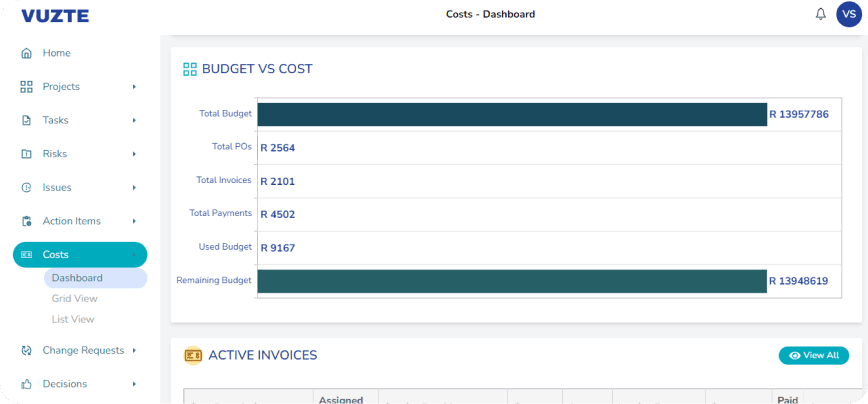
Task: Click the Remaining Budget axis label
Action: tap(214, 280)
